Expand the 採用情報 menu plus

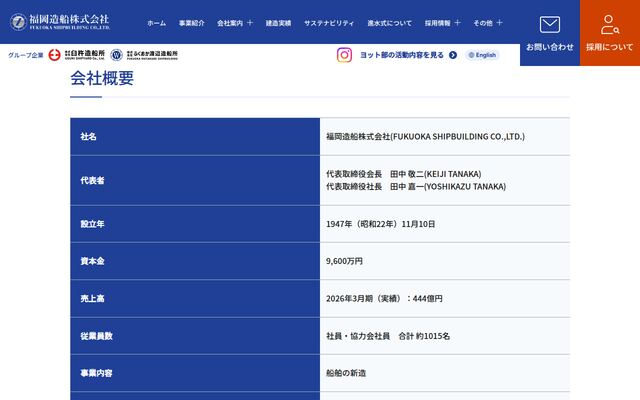tap(457, 23)
